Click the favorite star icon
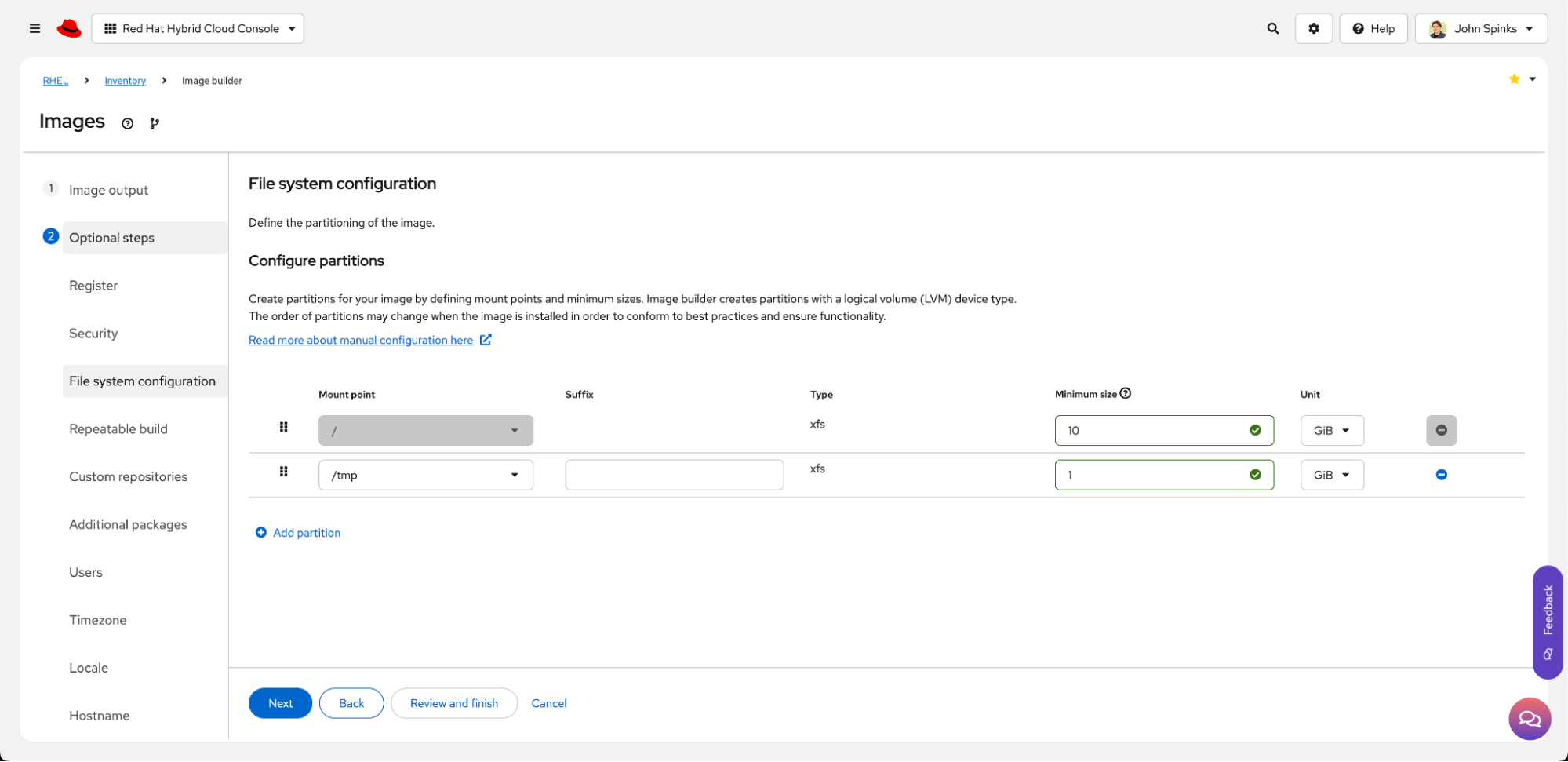This screenshot has width=1568, height=762. 1514,79
